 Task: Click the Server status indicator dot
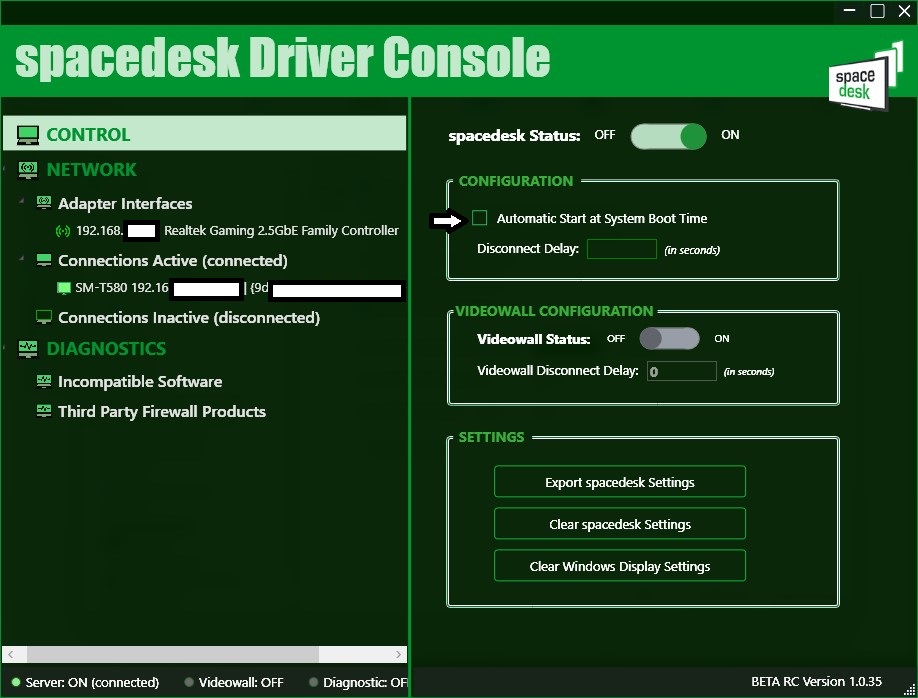(x=16, y=682)
